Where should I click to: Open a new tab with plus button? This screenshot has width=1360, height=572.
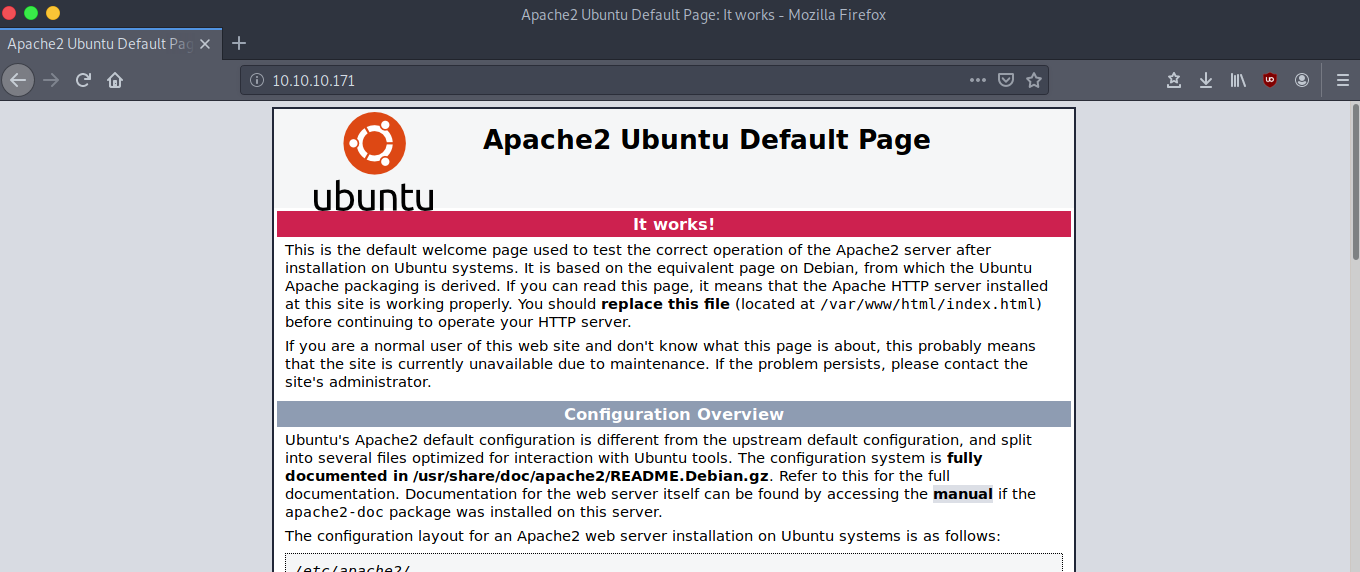pos(238,43)
